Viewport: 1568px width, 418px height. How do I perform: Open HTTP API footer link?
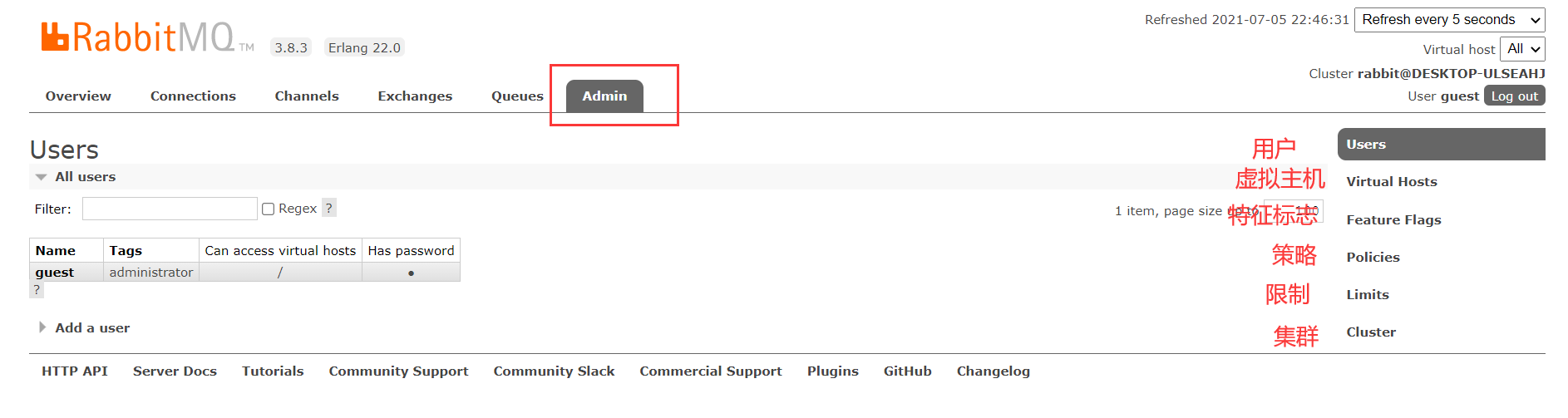click(75, 371)
